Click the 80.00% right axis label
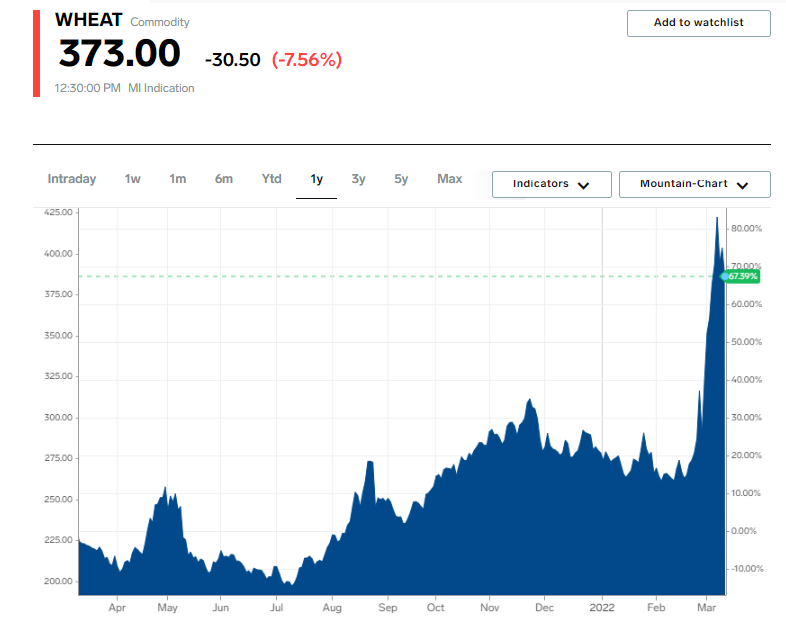 [746, 229]
